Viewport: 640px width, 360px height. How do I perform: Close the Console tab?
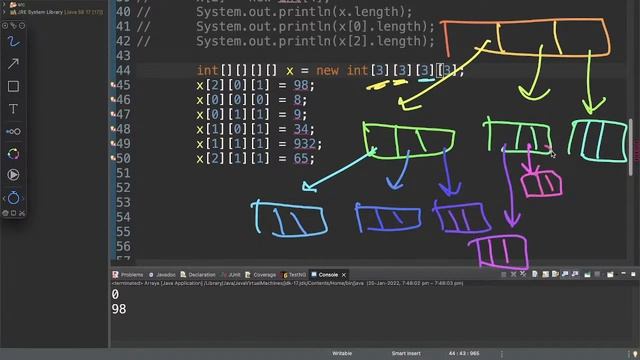pyautogui.click(x=344, y=275)
